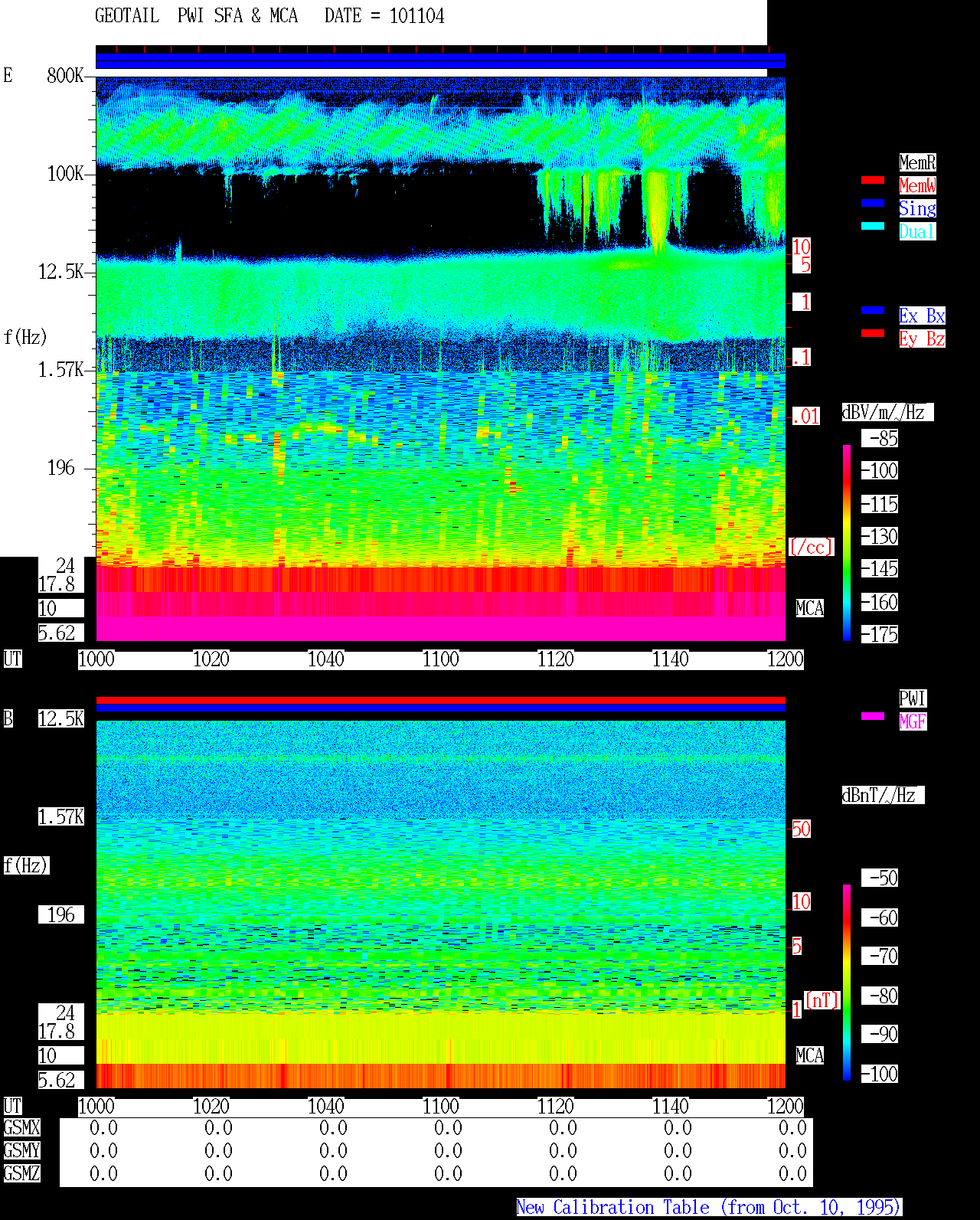
Task: Click the MCA label beside the electric panel
Action: point(810,608)
